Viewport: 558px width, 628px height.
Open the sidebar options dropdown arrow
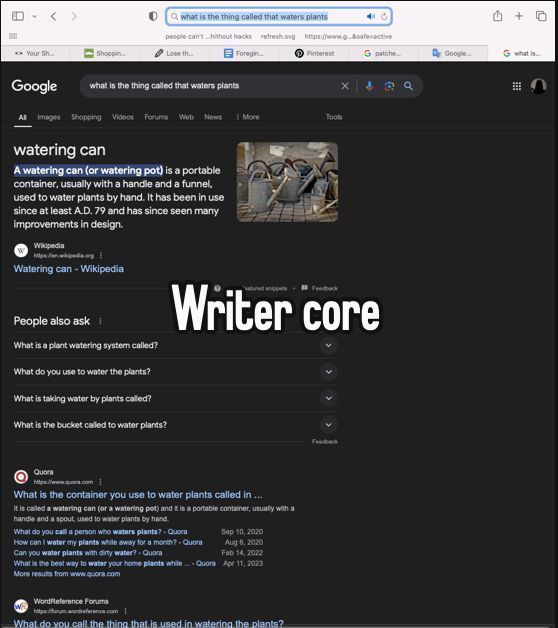34,16
